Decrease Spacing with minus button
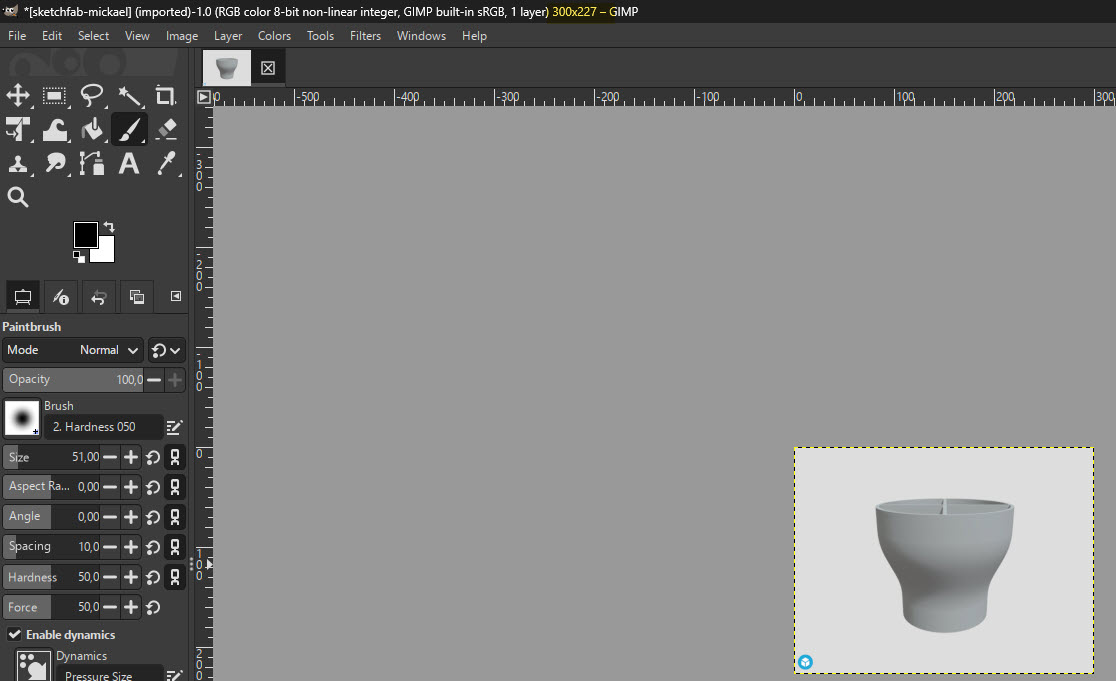This screenshot has width=1116, height=681. click(110, 547)
